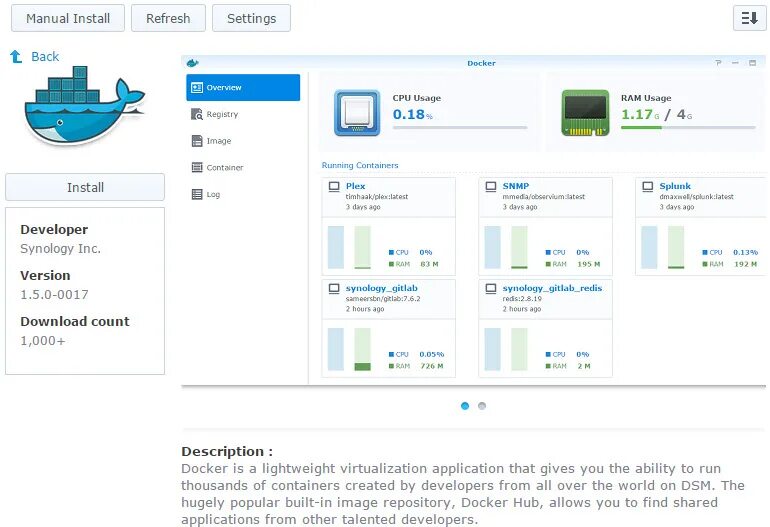Click the sort order icon button
Image resolution: width=770 pixels, height=527 pixels.
click(x=749, y=18)
